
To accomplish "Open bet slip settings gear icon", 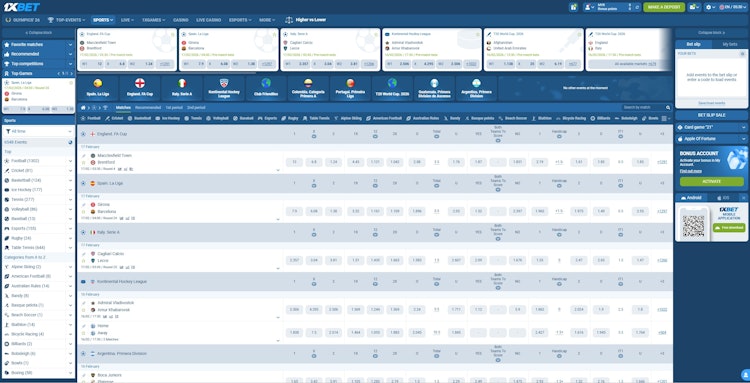I will (743, 54).
